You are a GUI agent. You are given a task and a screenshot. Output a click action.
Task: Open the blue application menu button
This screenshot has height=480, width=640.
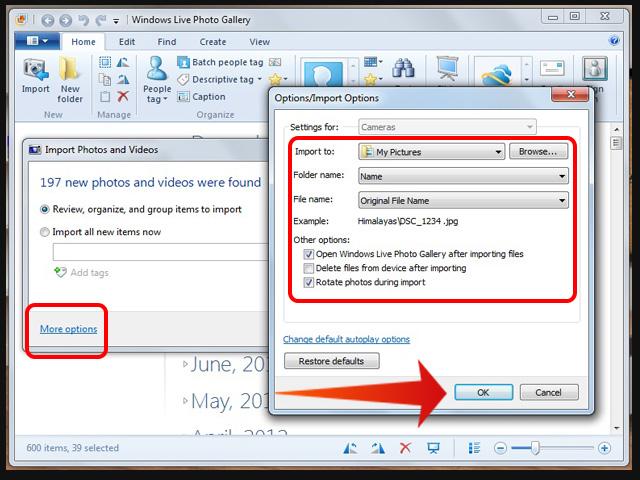tap(37, 41)
